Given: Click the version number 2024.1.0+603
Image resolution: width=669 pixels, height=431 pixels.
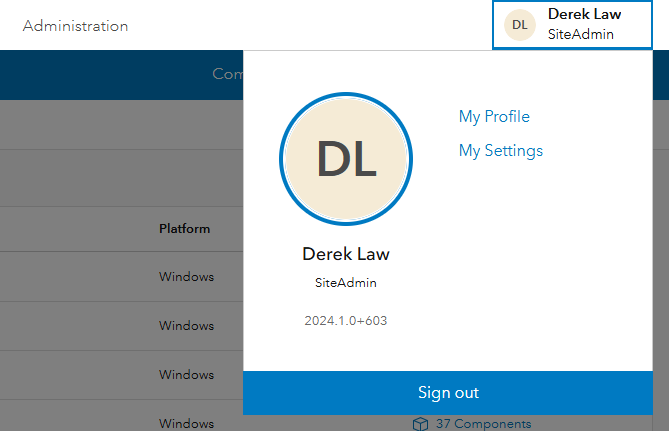Looking at the screenshot, I should [x=346, y=321].
